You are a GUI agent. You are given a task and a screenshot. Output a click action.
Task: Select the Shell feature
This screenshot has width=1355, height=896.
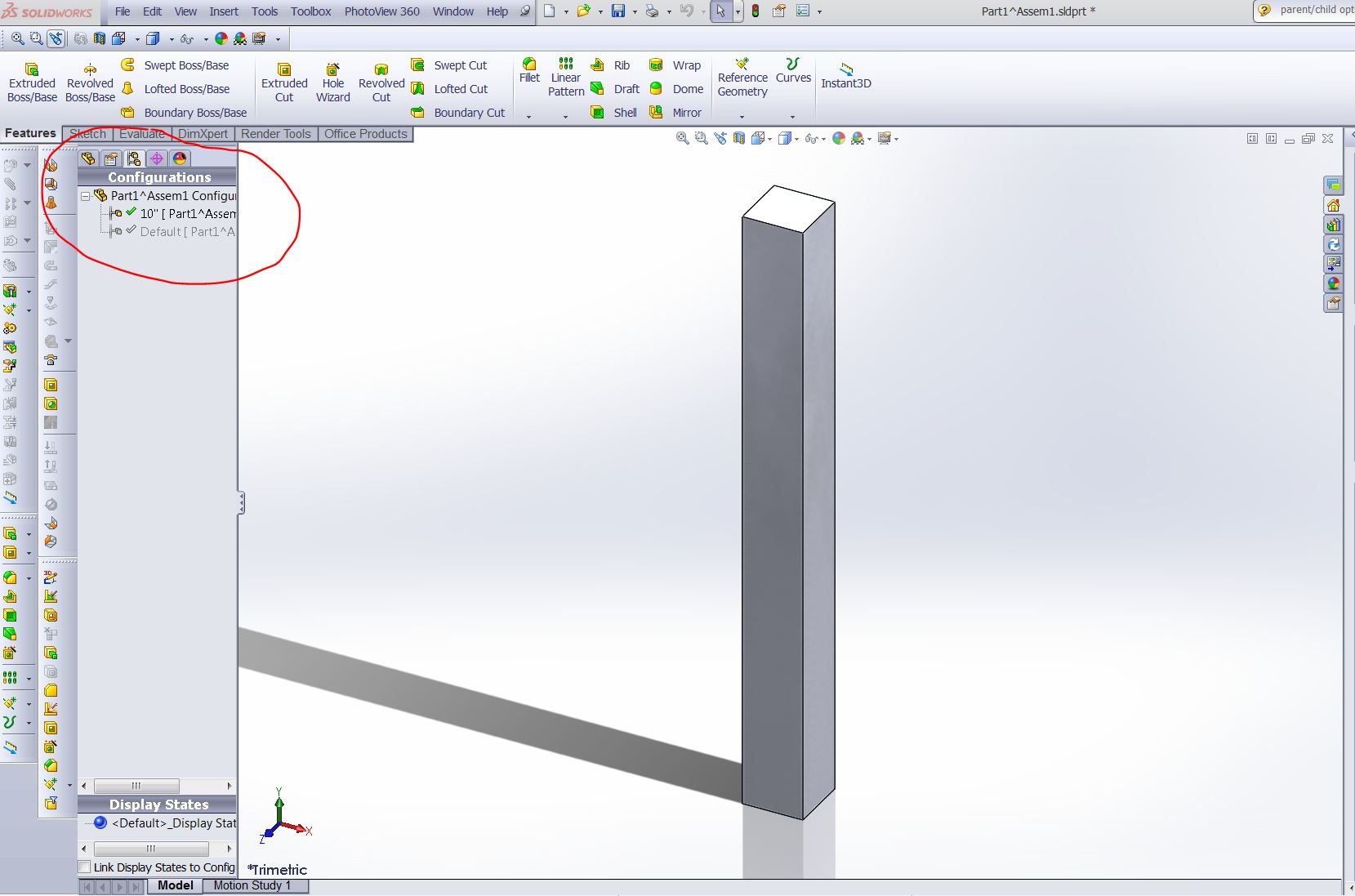click(x=613, y=113)
